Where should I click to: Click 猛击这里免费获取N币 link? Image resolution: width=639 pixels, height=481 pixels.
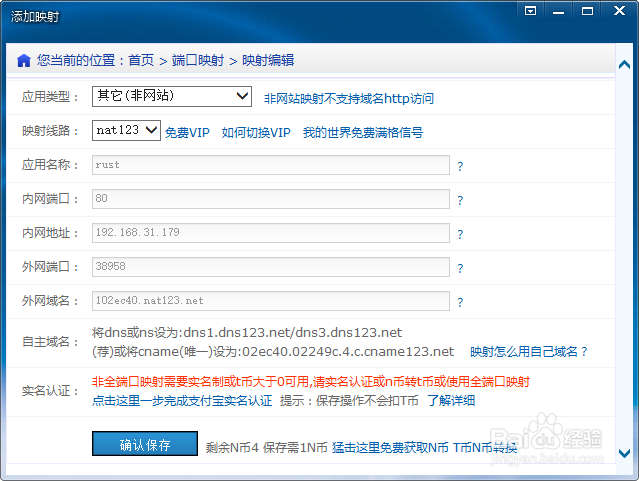(x=390, y=448)
